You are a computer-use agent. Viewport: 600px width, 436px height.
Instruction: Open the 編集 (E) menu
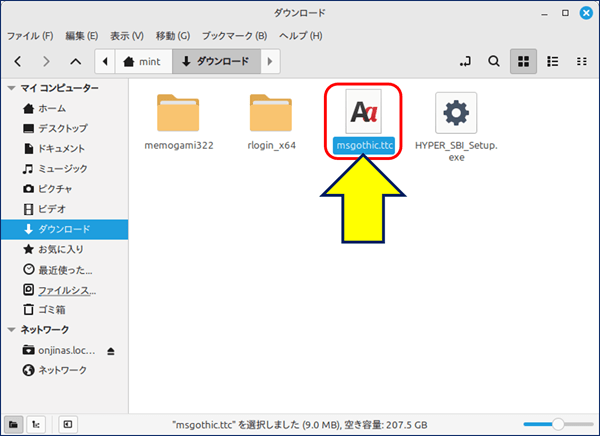click(82, 36)
